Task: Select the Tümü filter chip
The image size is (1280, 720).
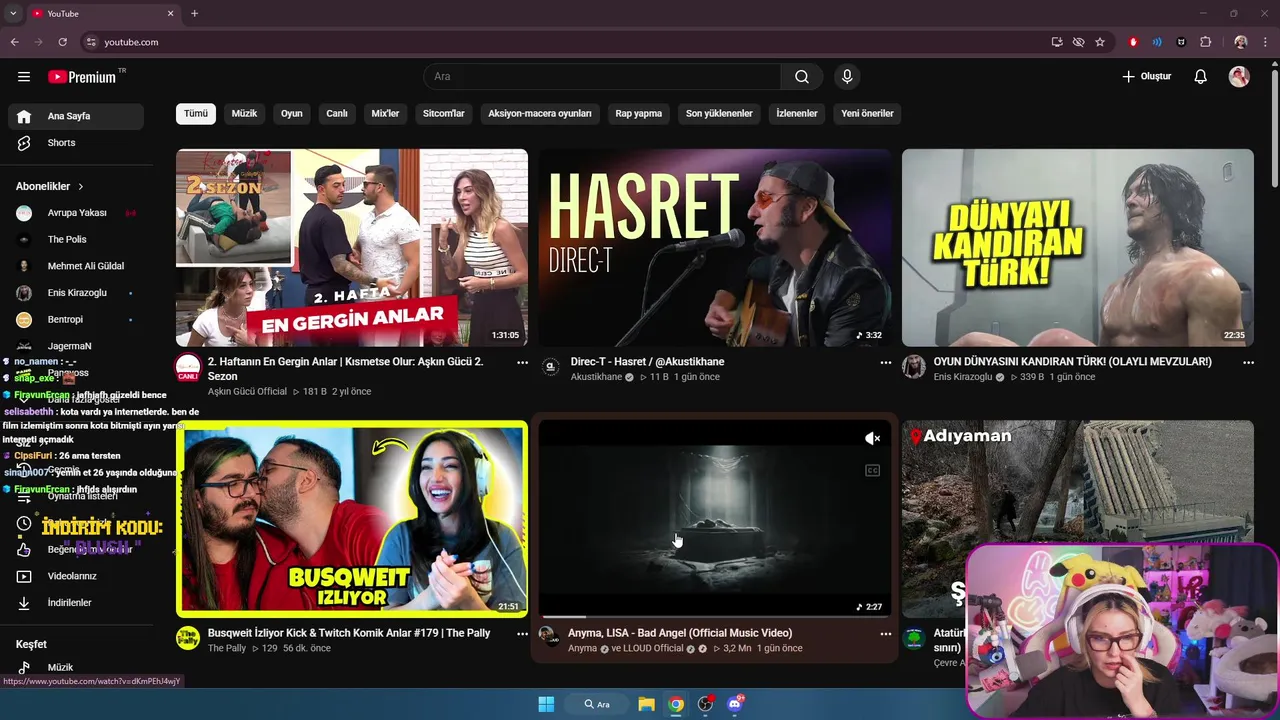Action: click(x=196, y=113)
